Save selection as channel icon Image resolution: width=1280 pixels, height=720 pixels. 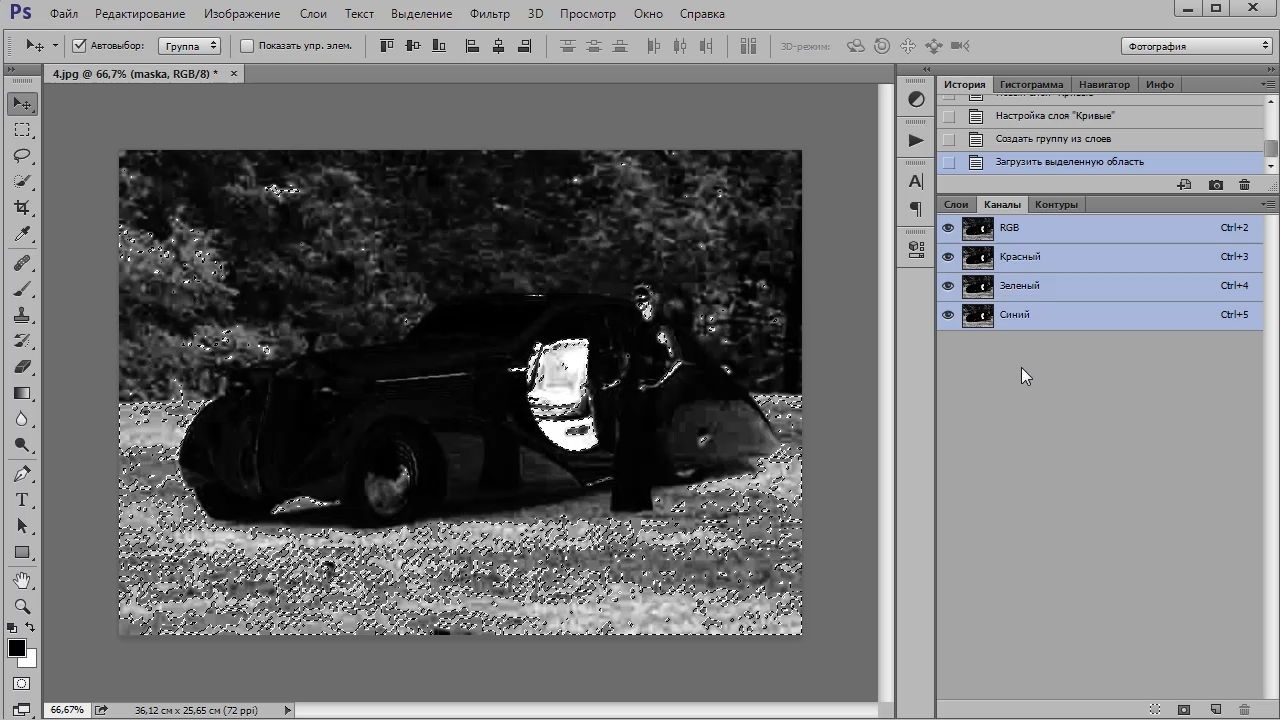click(1184, 710)
